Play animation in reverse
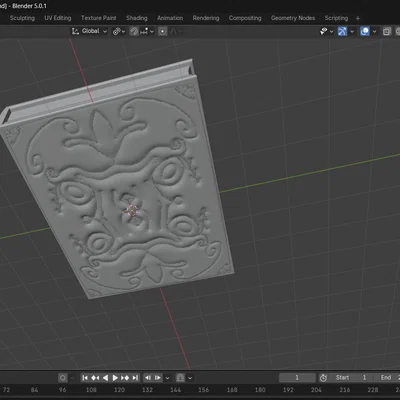 (105, 378)
